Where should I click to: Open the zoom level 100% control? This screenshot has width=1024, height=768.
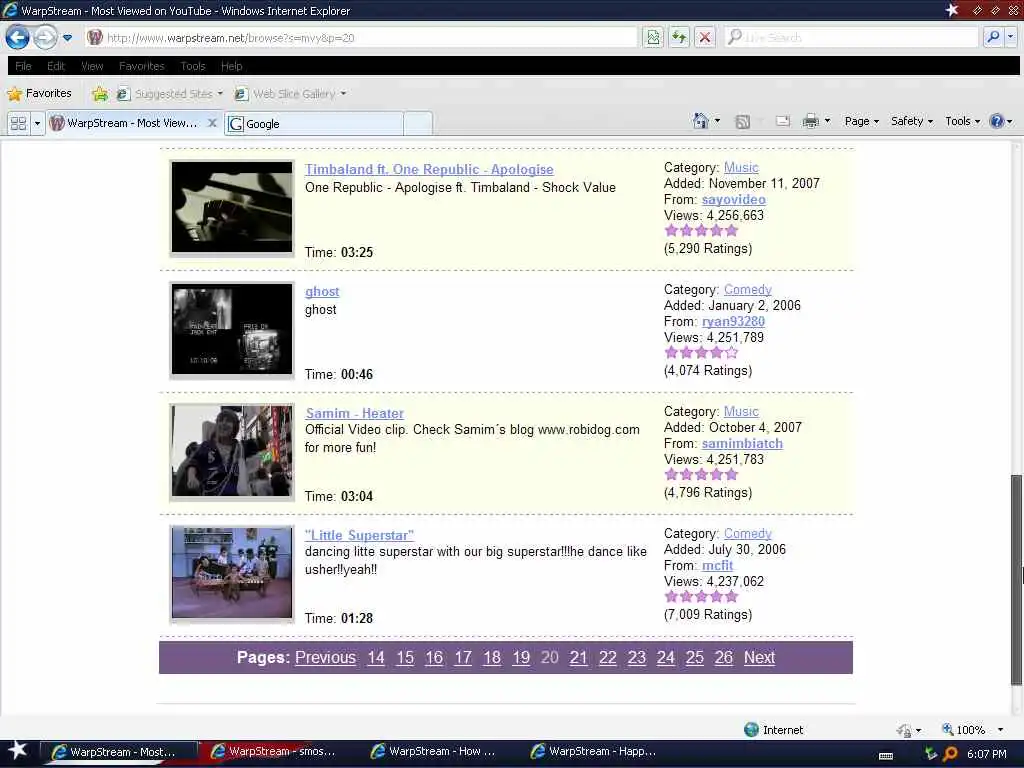point(972,729)
